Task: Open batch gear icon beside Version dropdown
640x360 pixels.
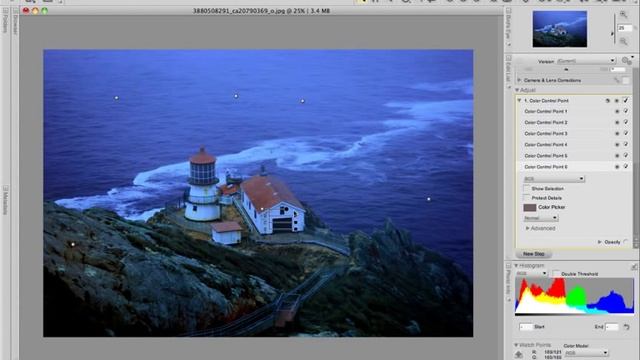Action: tap(627, 60)
